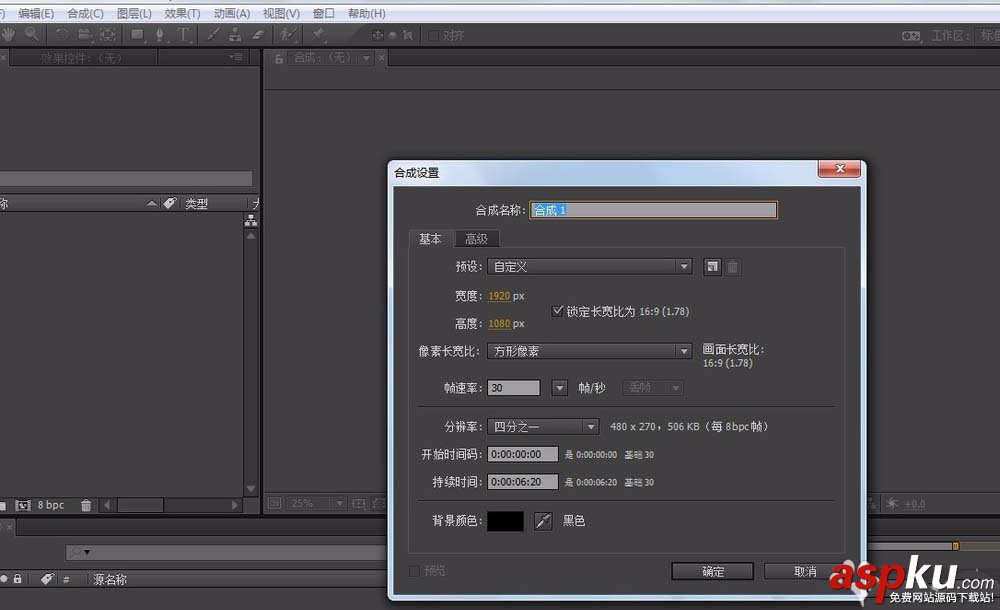This screenshot has width=1000, height=610.
Task: Toggle the 对齐 snapping checkbox
Action: click(x=434, y=36)
